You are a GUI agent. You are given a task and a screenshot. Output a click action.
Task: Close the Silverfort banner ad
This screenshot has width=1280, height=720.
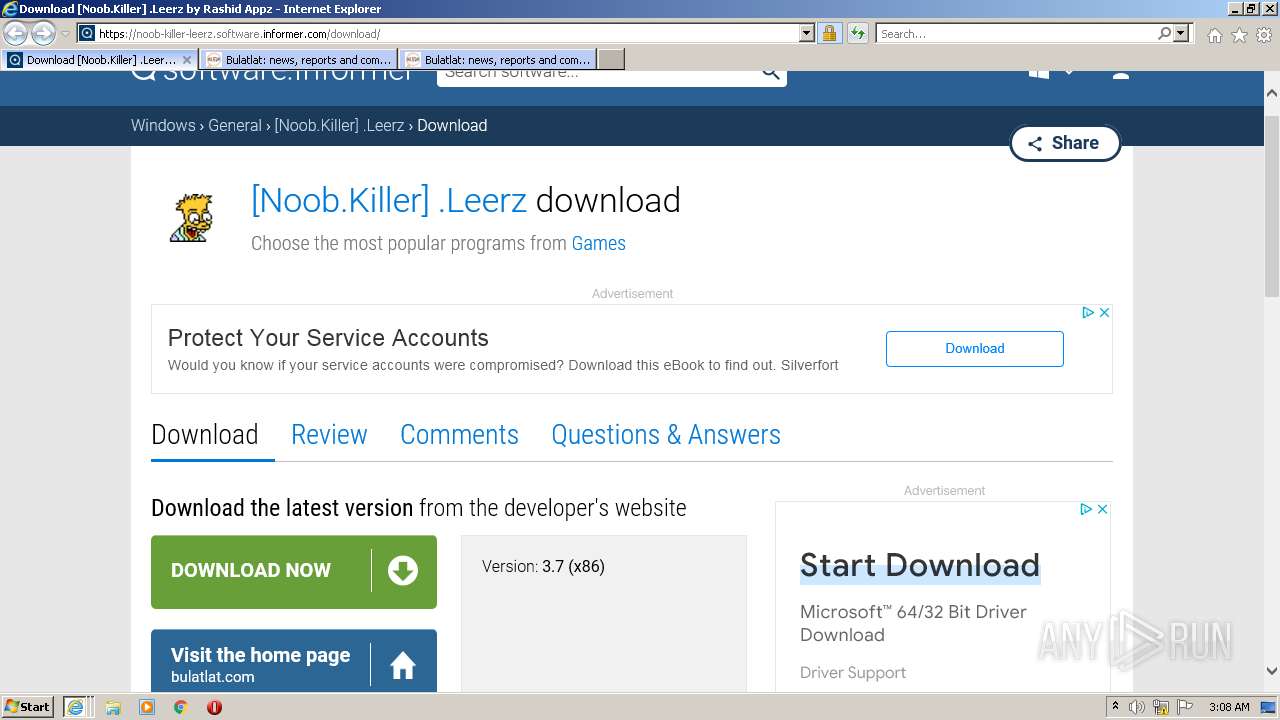(1104, 313)
